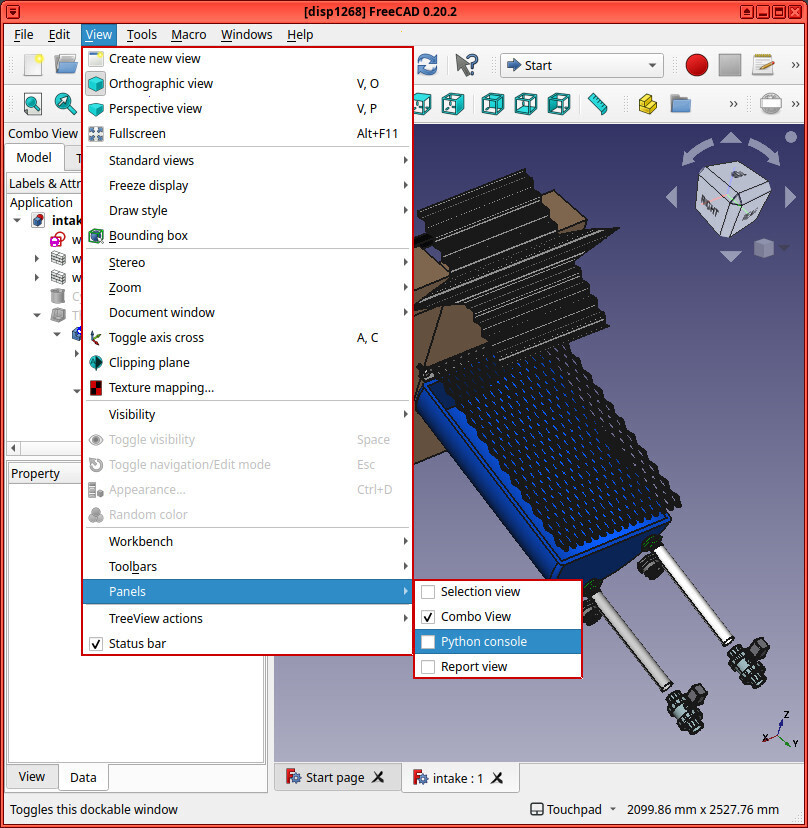
Task: Toggle the Status bar checkbox
Action: point(96,644)
